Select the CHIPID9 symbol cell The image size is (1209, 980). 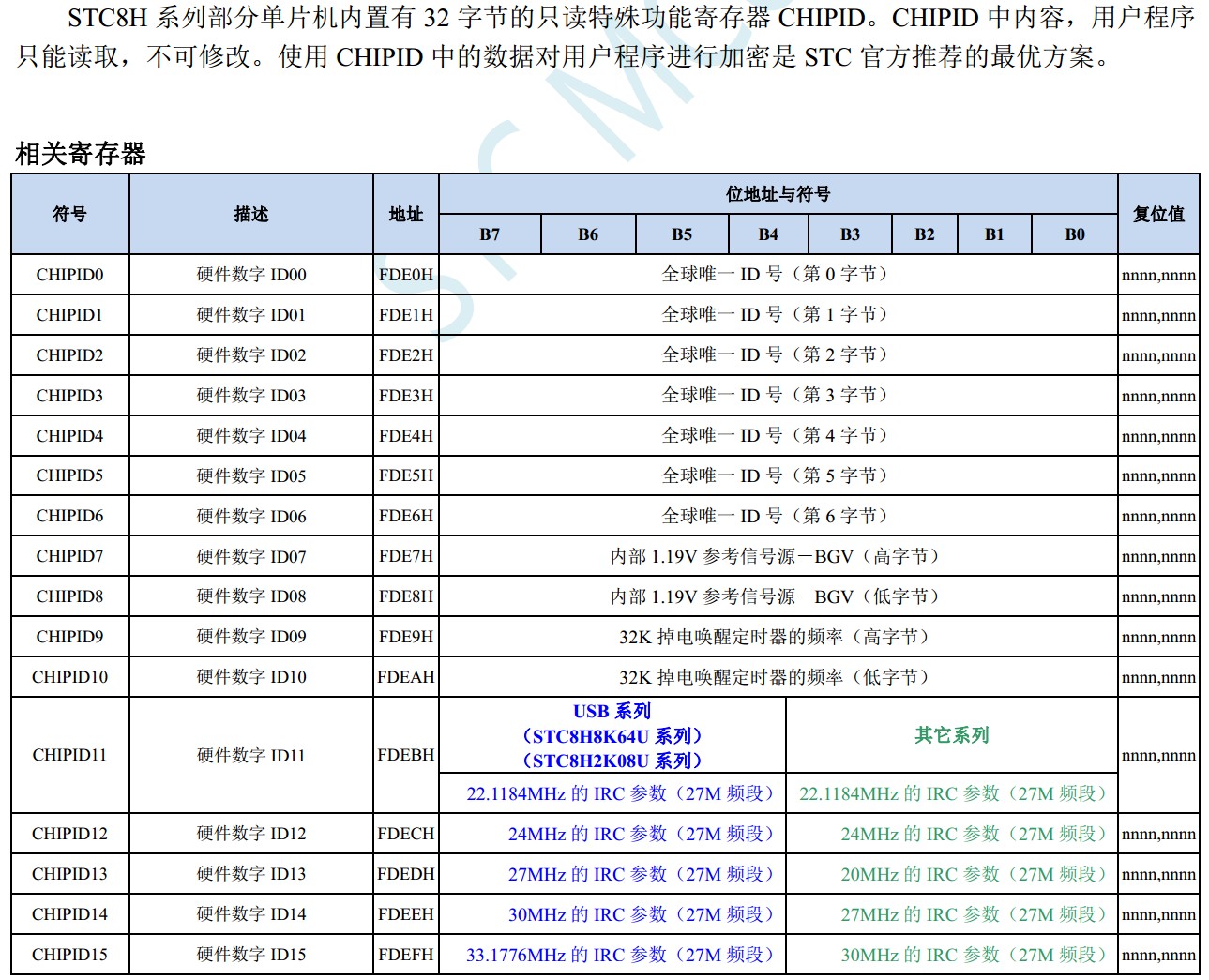(70, 637)
